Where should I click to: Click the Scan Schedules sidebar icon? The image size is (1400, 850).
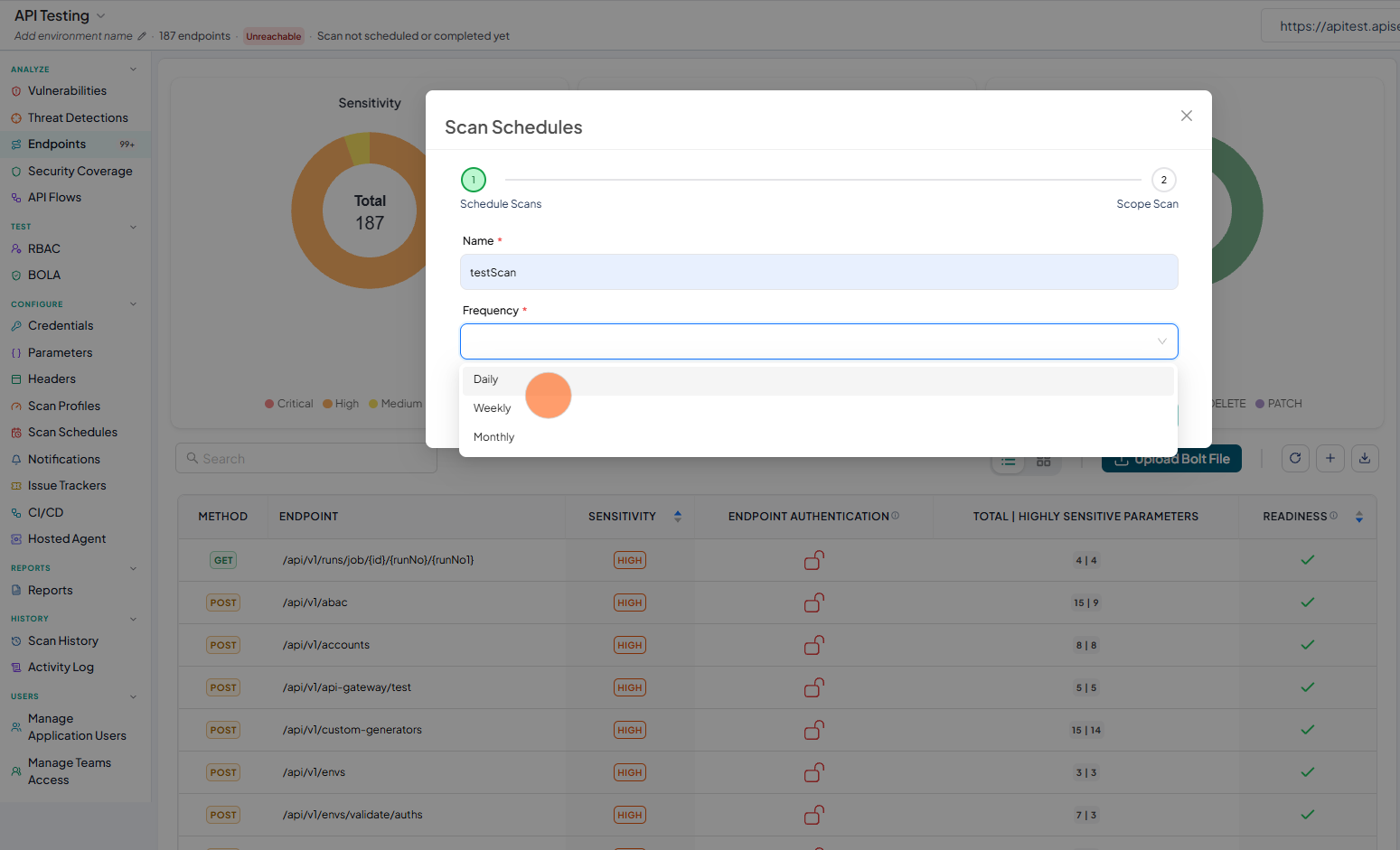16,433
